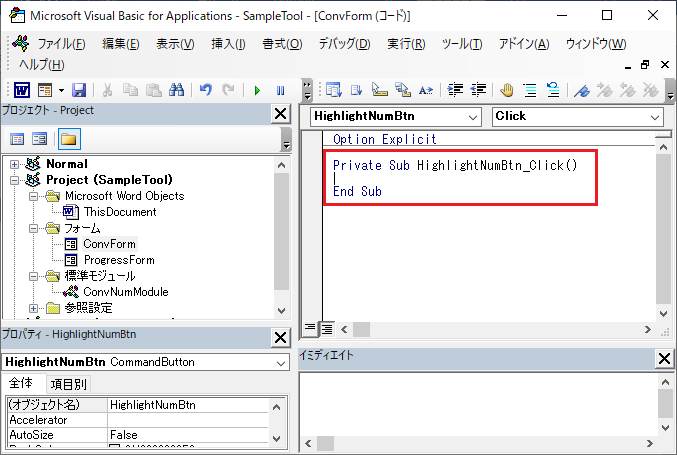677x455 pixels.
Task: Open the Insert UserForm dropdown arrow
Action: (61, 90)
